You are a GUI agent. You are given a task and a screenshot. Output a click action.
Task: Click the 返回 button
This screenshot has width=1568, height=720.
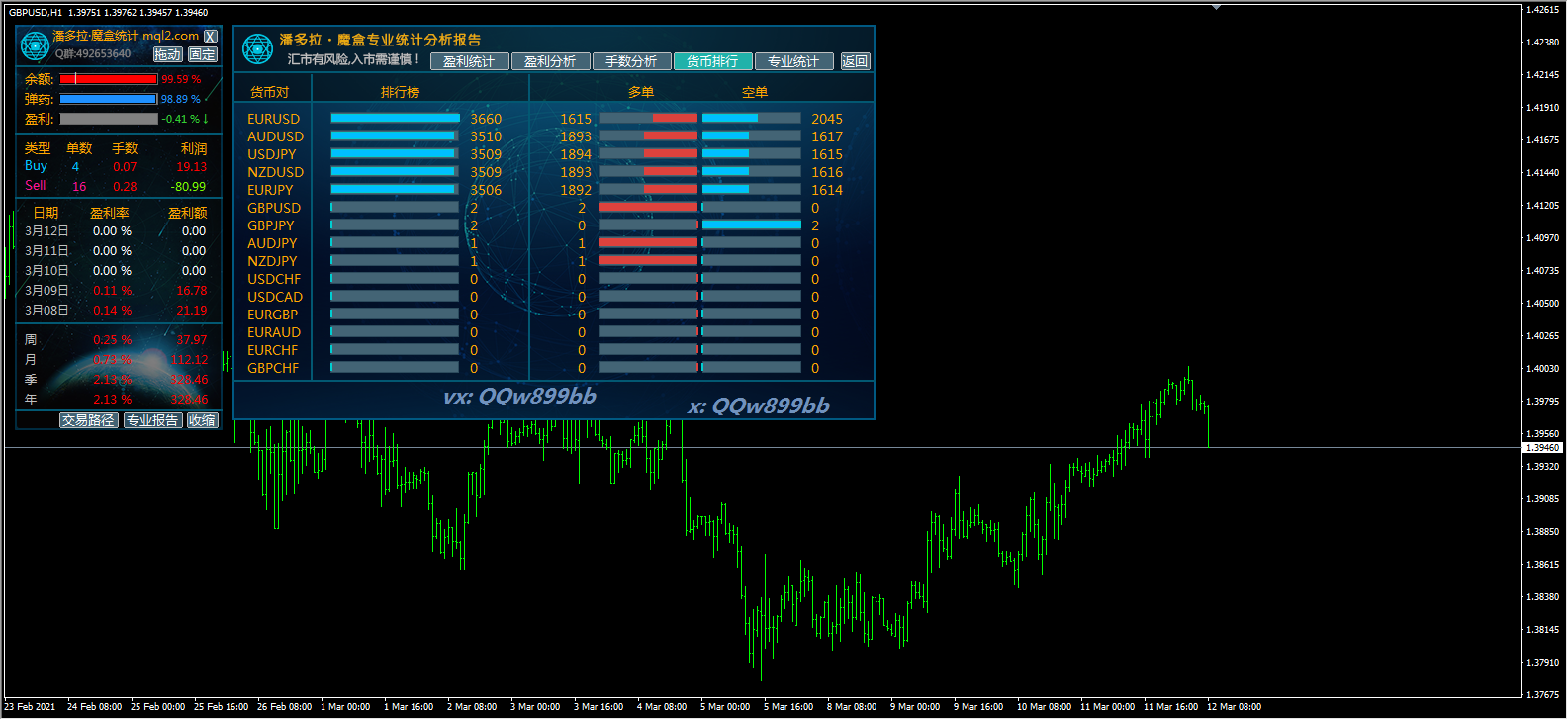855,61
